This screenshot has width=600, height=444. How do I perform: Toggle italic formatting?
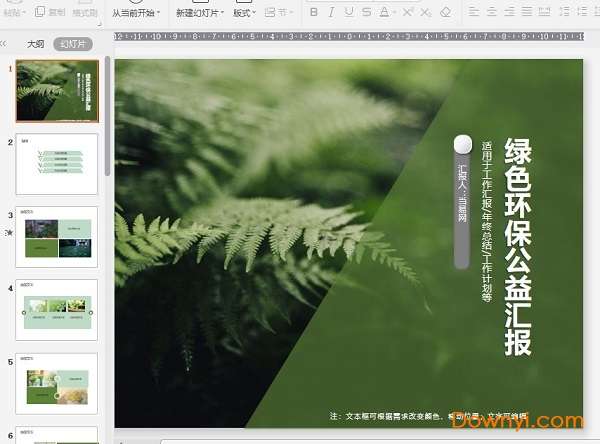(331, 13)
